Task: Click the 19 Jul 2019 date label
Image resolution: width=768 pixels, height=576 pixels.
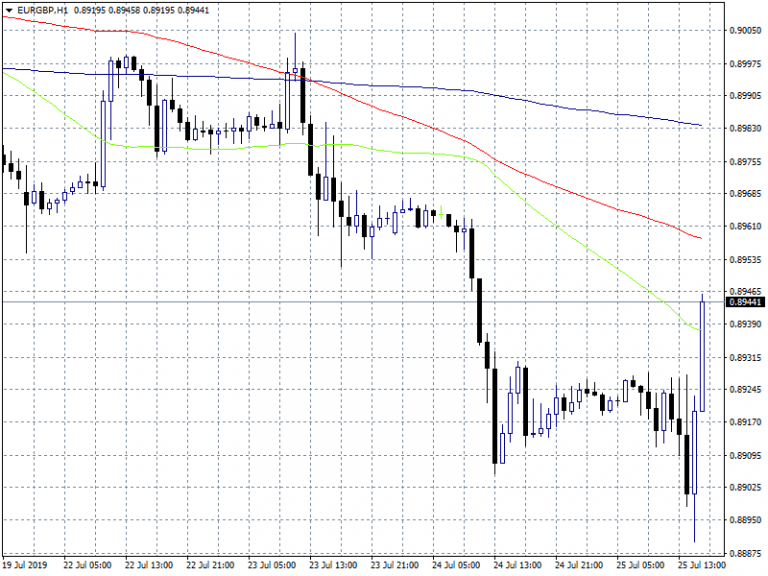Action: coord(27,565)
